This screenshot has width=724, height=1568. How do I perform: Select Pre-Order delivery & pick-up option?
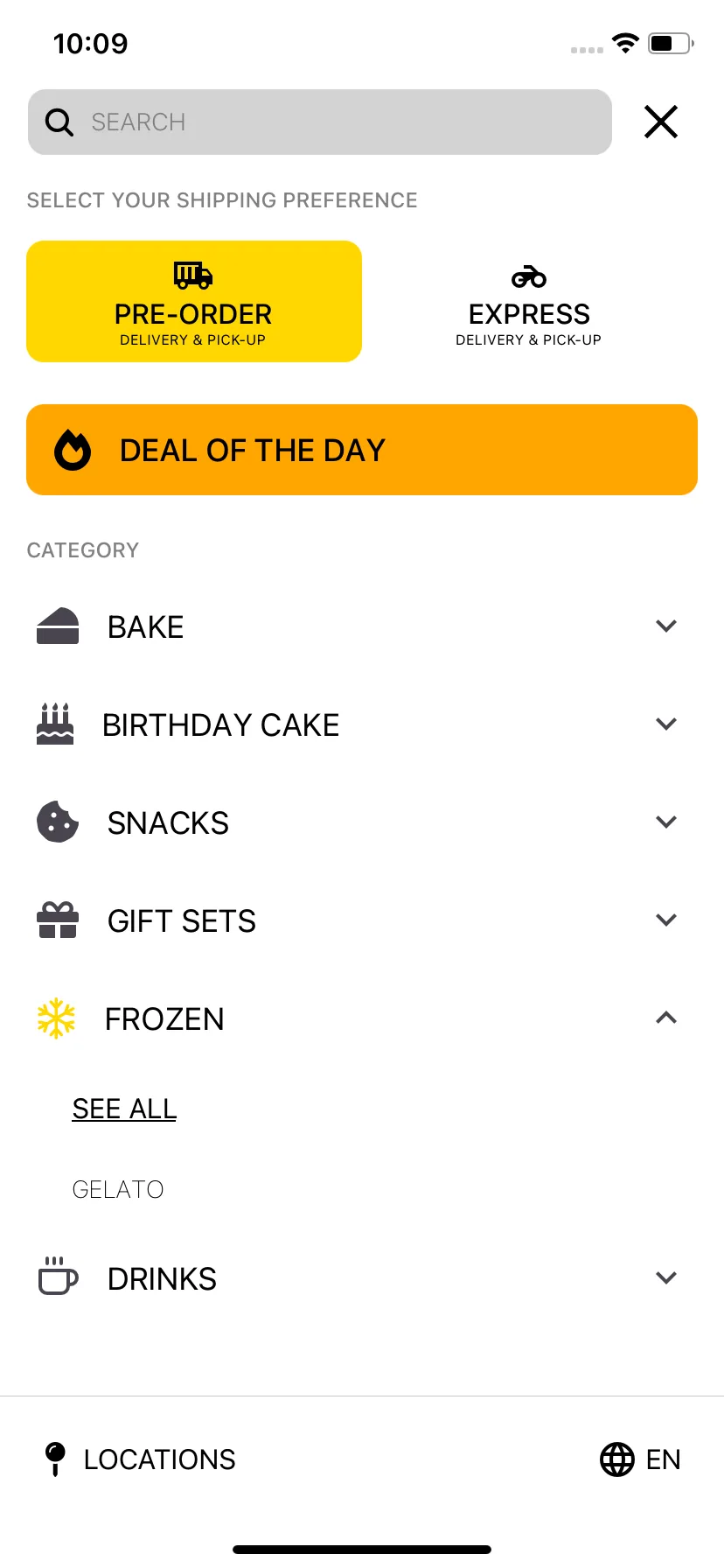click(194, 301)
